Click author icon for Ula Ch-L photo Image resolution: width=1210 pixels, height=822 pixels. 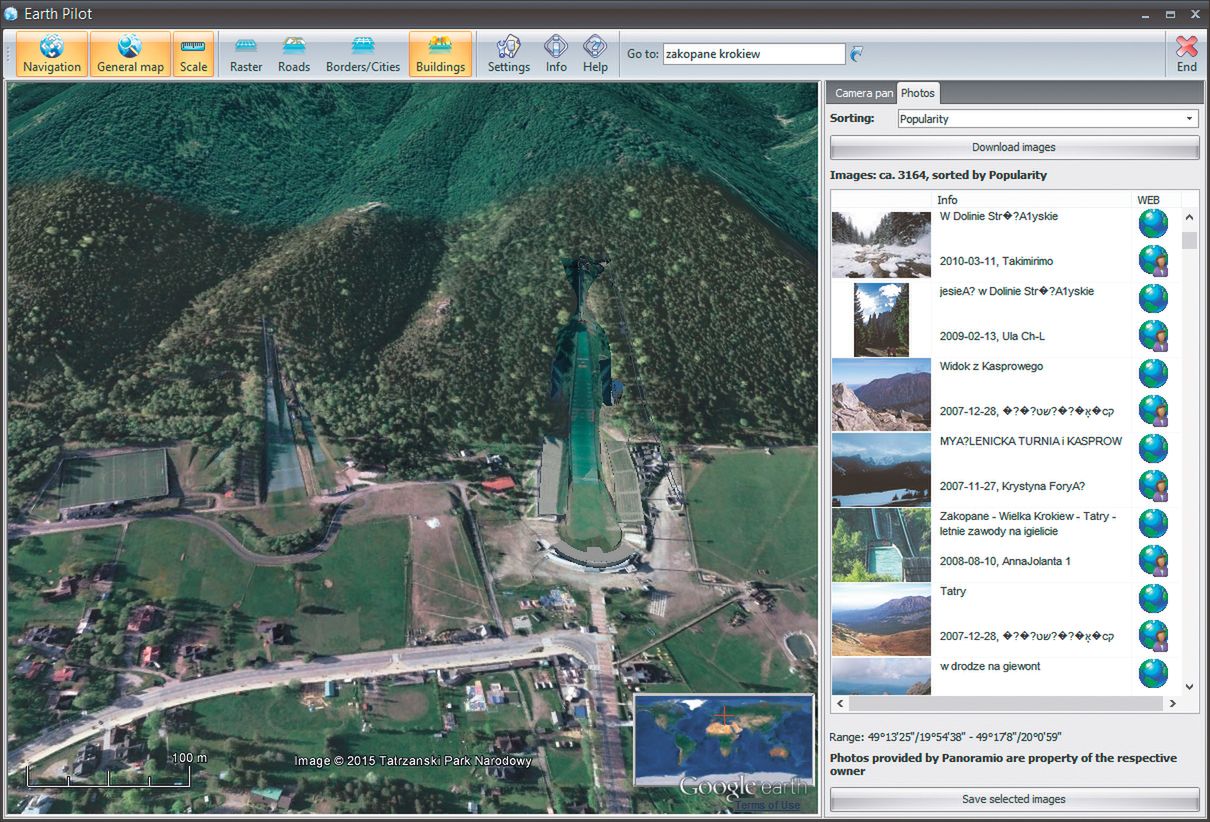pyautogui.click(x=1153, y=335)
